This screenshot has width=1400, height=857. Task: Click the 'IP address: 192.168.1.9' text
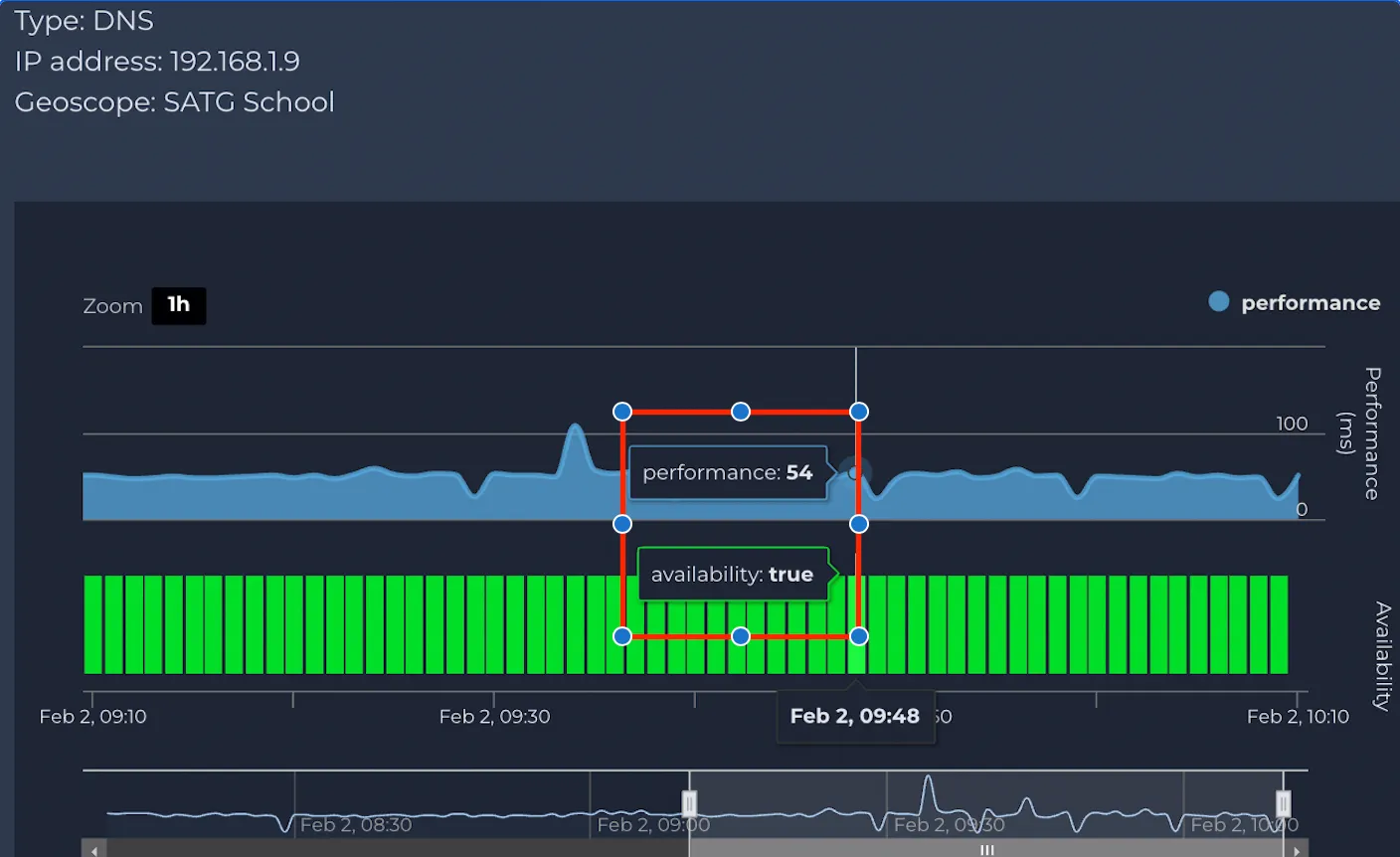(157, 62)
